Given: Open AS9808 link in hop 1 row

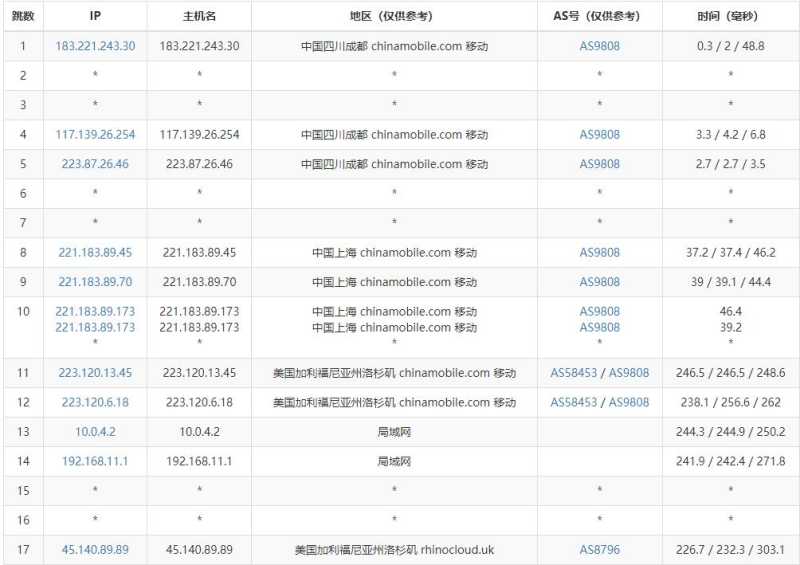Looking at the screenshot, I should click(x=599, y=46).
